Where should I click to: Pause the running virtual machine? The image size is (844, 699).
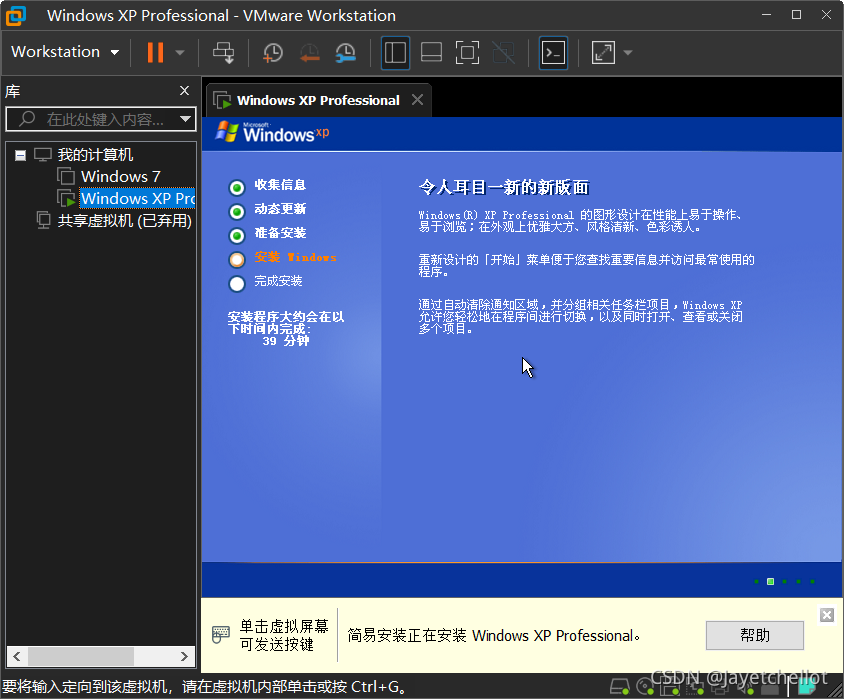[x=156, y=52]
